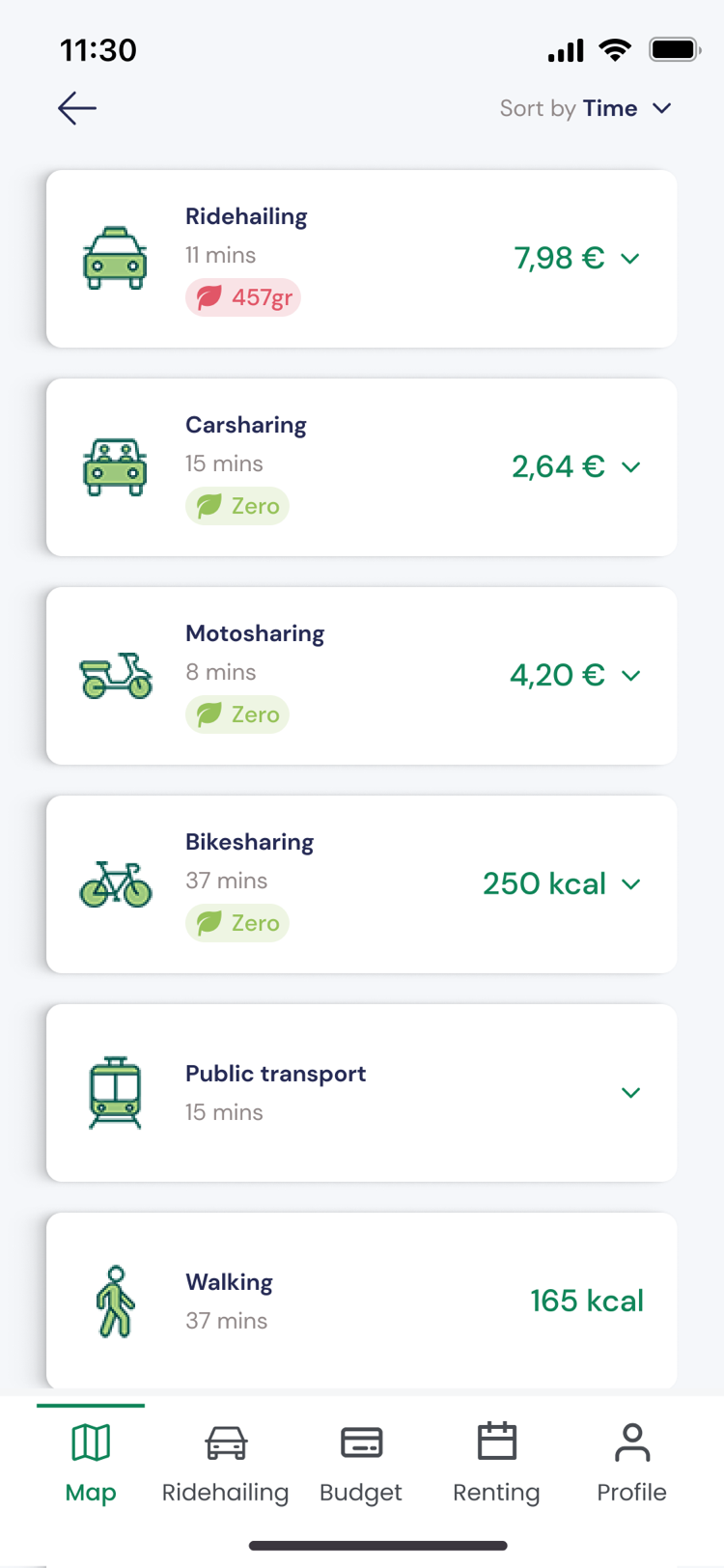Click the Ridehailing taxi icon
The image size is (724, 1568).
[x=115, y=259]
